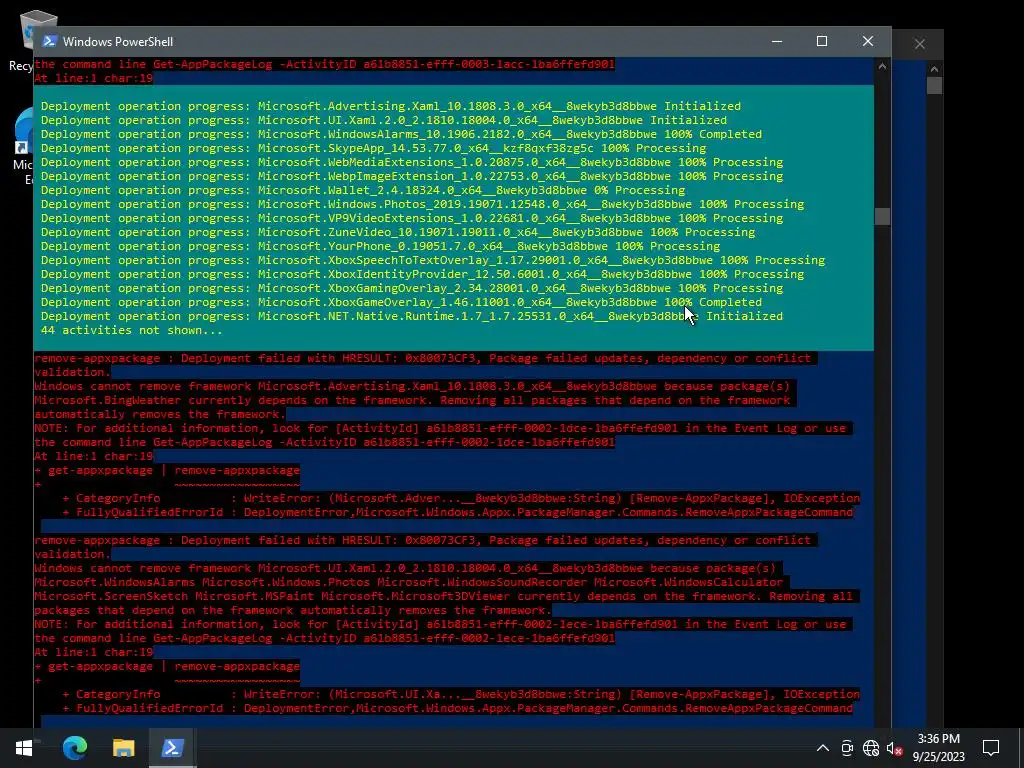Click the Meet Now tray icon
This screenshot has height=768, width=1024.
coord(847,748)
